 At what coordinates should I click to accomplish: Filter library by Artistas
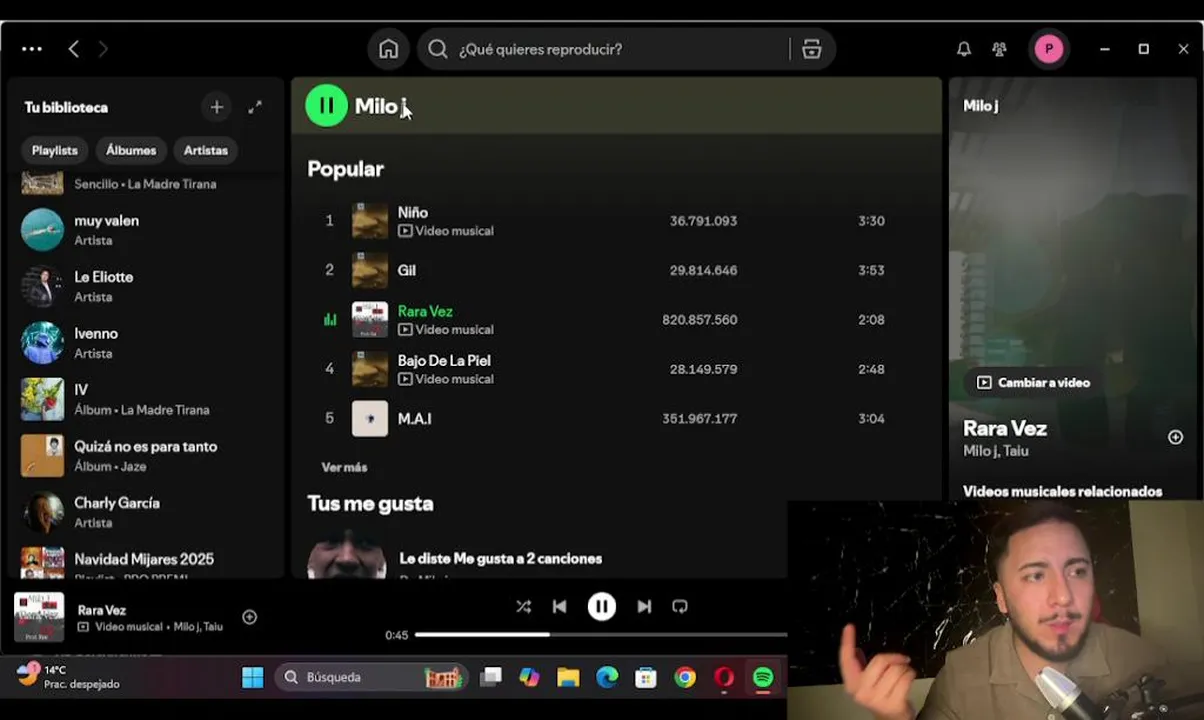[x=206, y=150]
